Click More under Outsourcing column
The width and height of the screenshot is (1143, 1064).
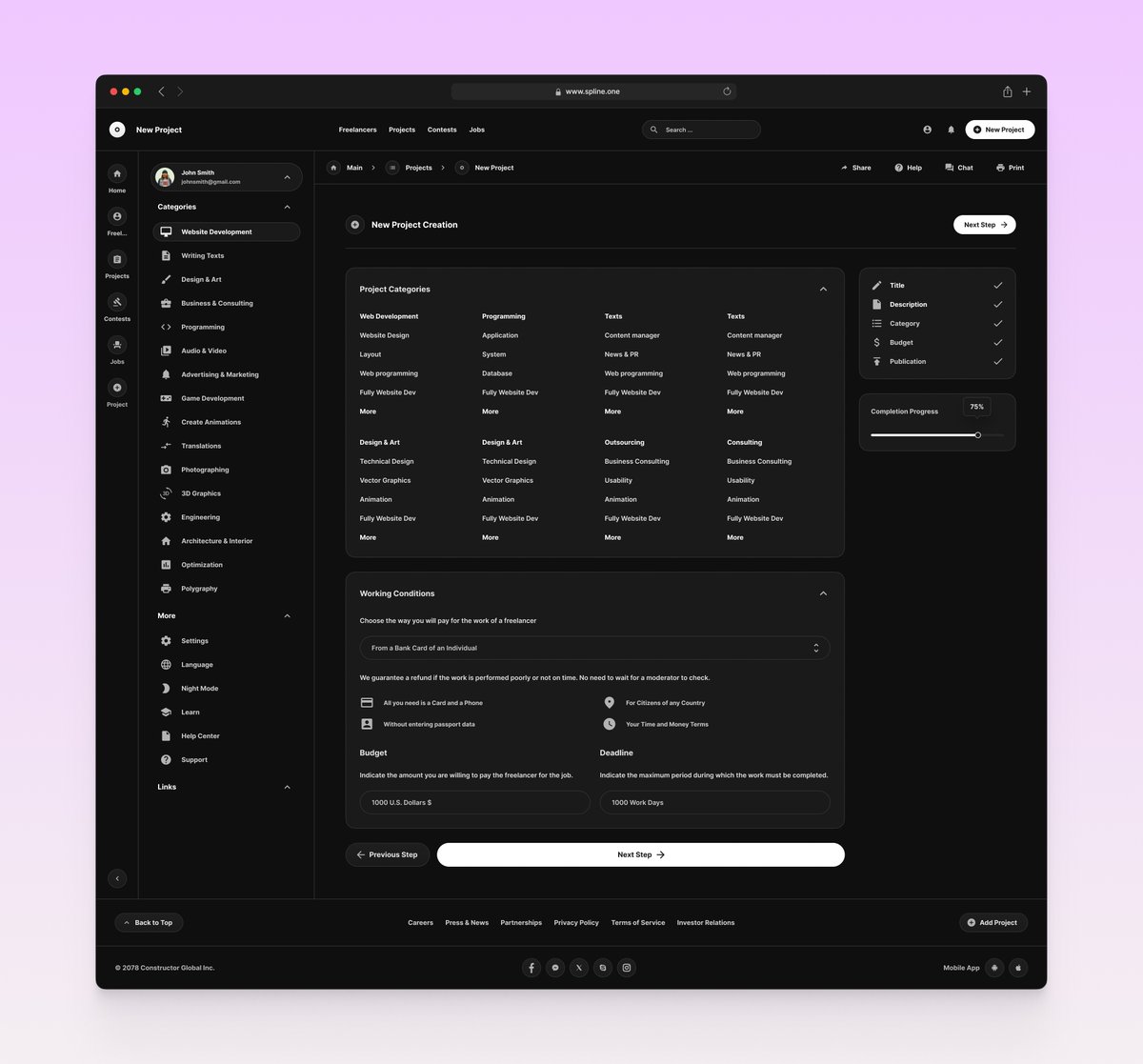point(612,537)
